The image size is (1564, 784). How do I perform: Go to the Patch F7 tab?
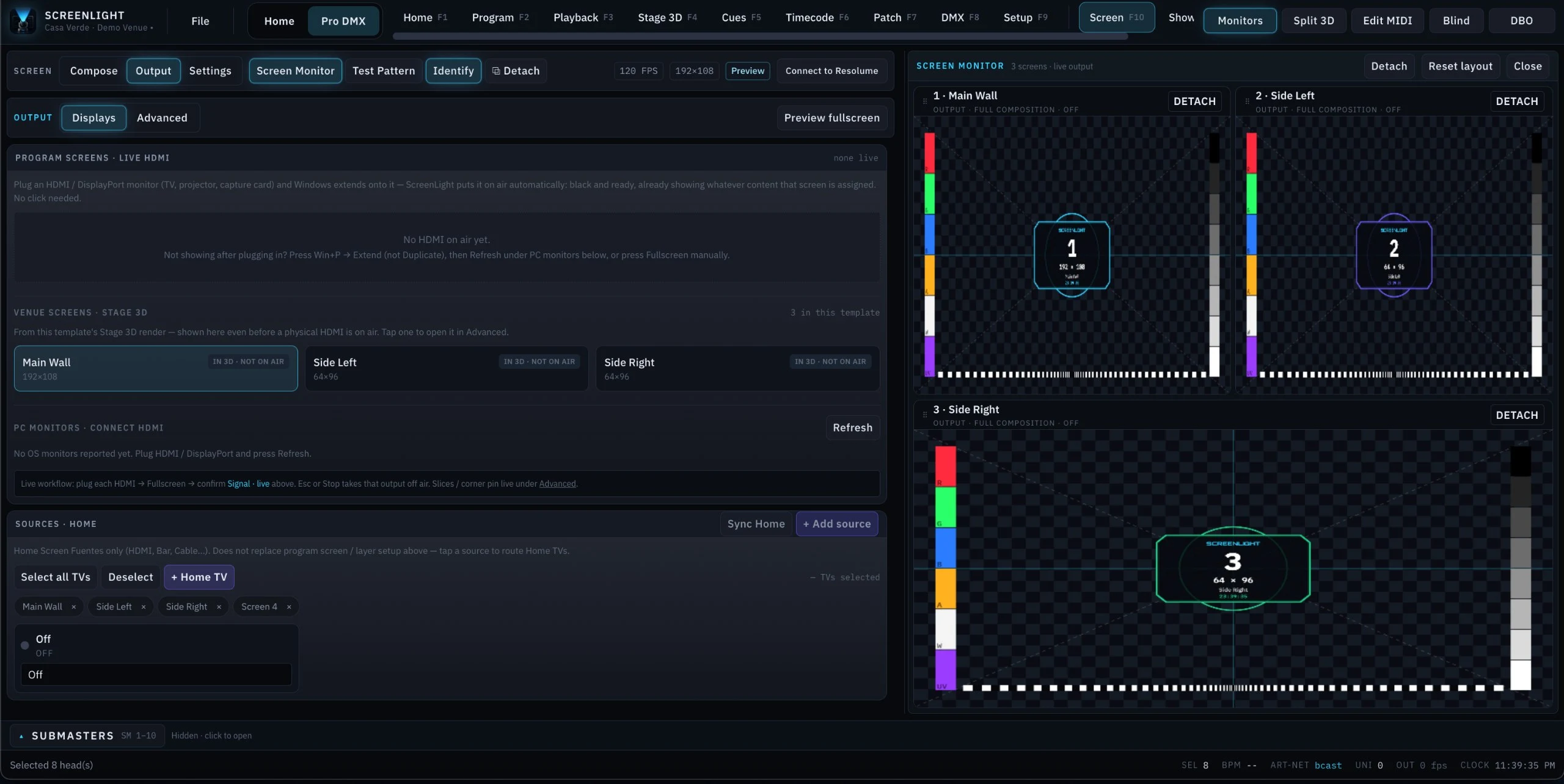click(x=894, y=18)
